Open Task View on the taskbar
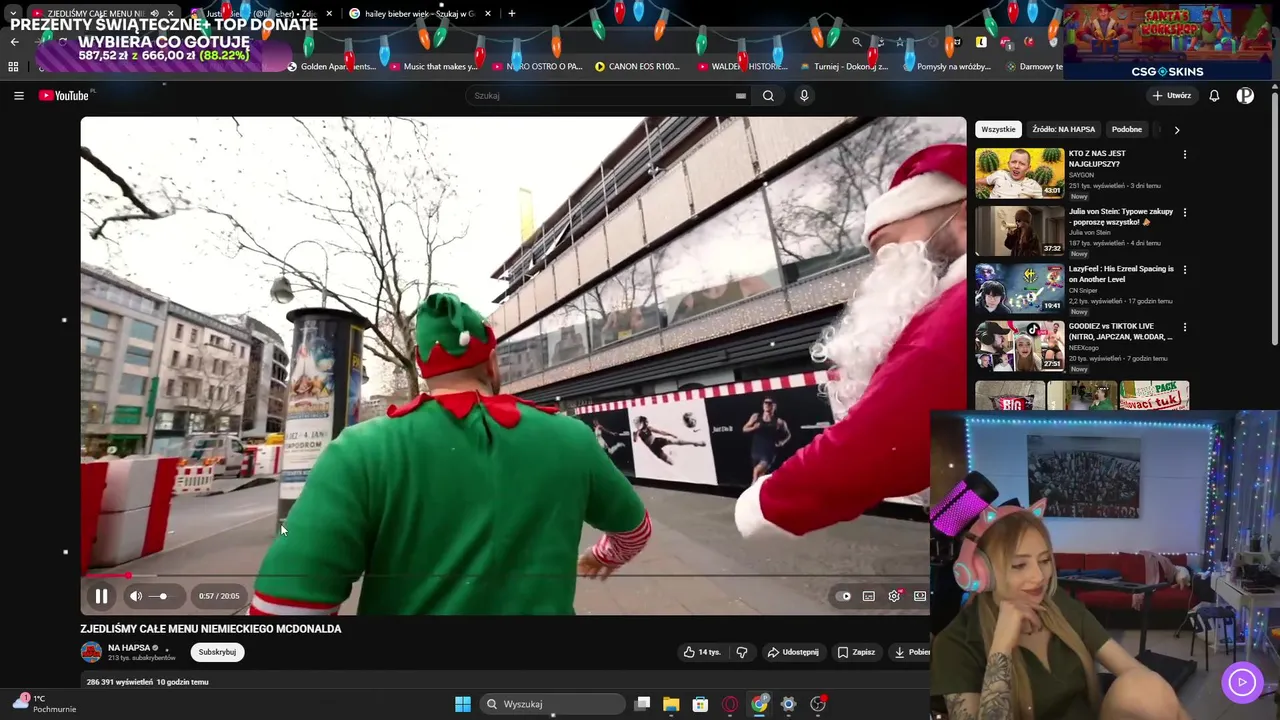 pyautogui.click(x=643, y=704)
